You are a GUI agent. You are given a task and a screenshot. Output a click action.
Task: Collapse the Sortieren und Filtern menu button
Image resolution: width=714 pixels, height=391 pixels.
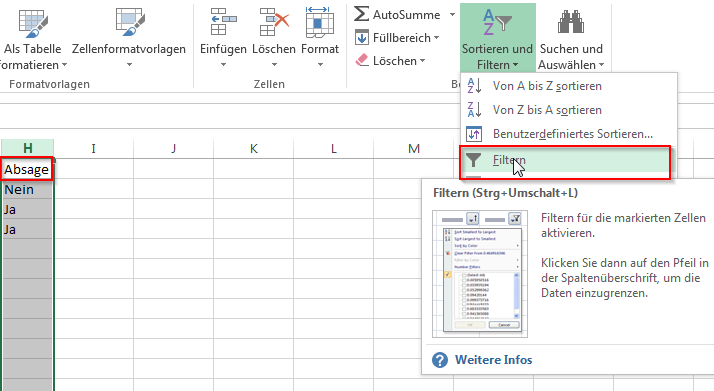(497, 38)
